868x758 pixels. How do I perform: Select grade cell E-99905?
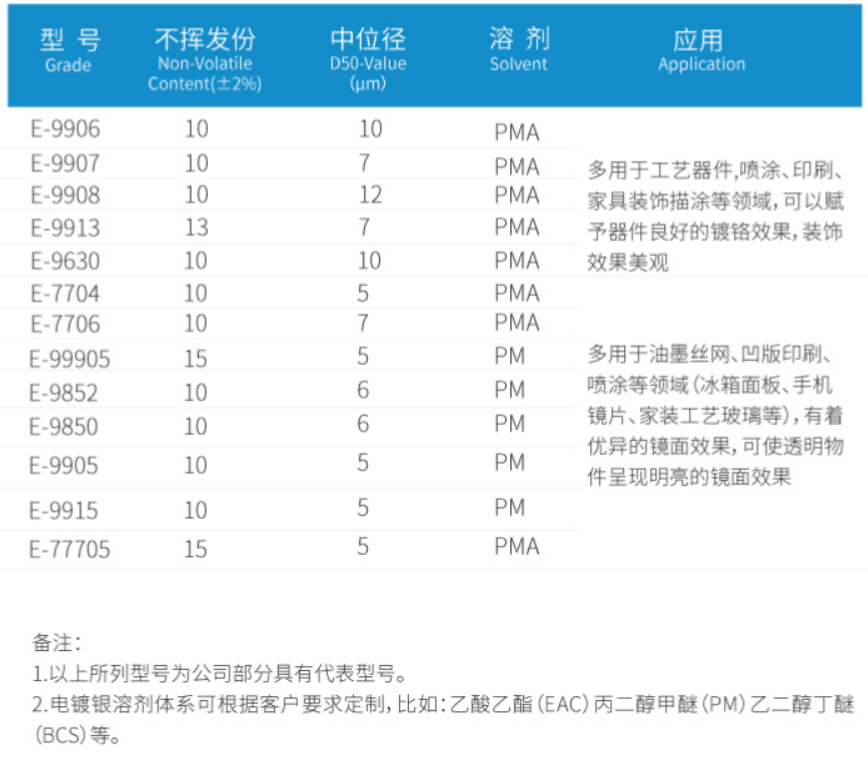click(70, 359)
